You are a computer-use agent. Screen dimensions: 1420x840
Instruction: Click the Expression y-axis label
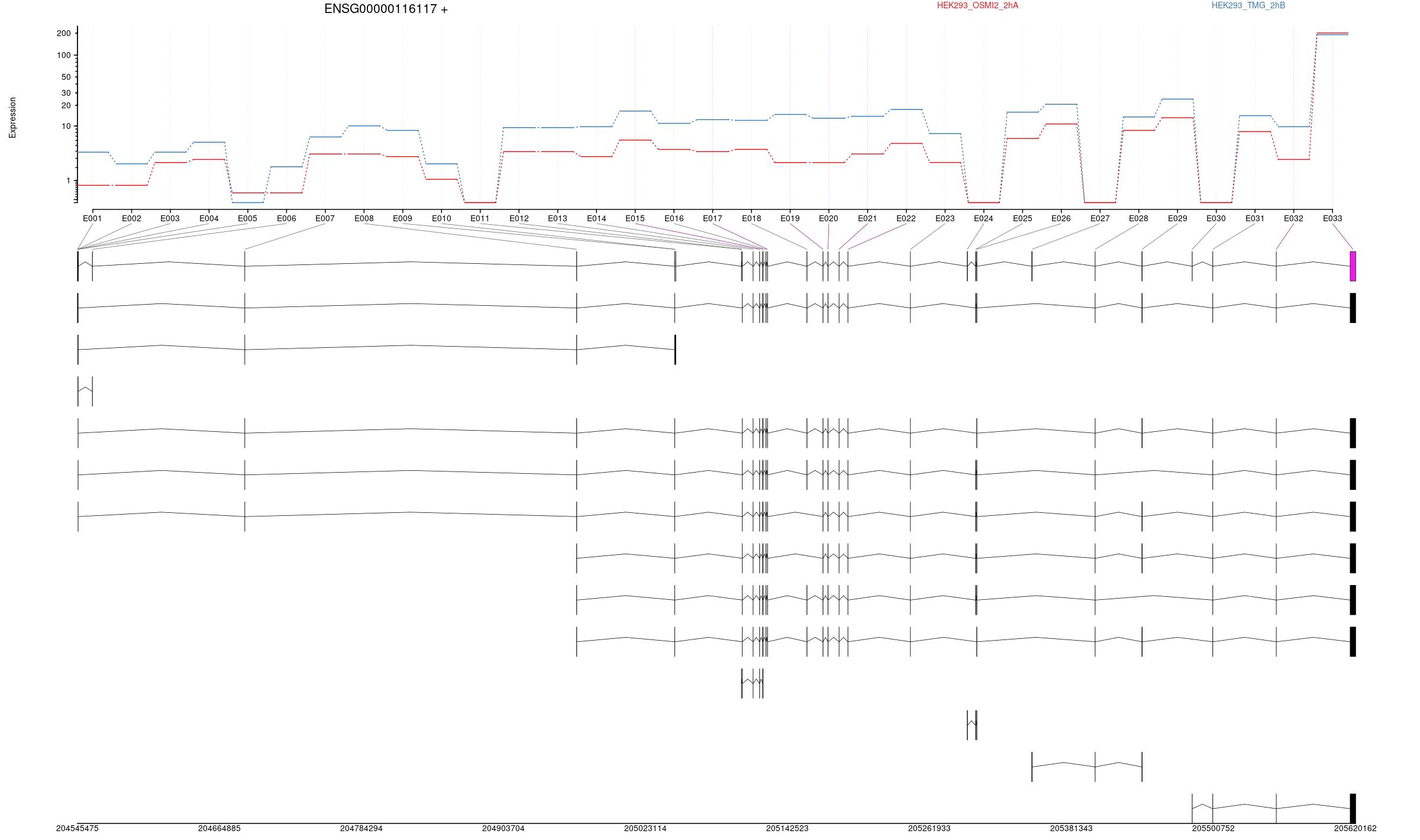[12, 118]
